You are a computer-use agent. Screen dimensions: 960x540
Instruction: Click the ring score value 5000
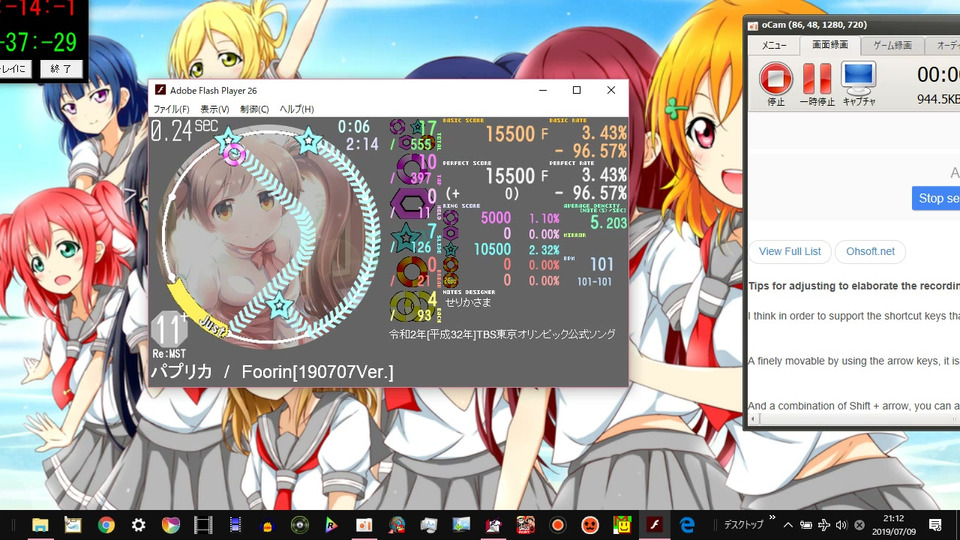pyautogui.click(x=496, y=218)
